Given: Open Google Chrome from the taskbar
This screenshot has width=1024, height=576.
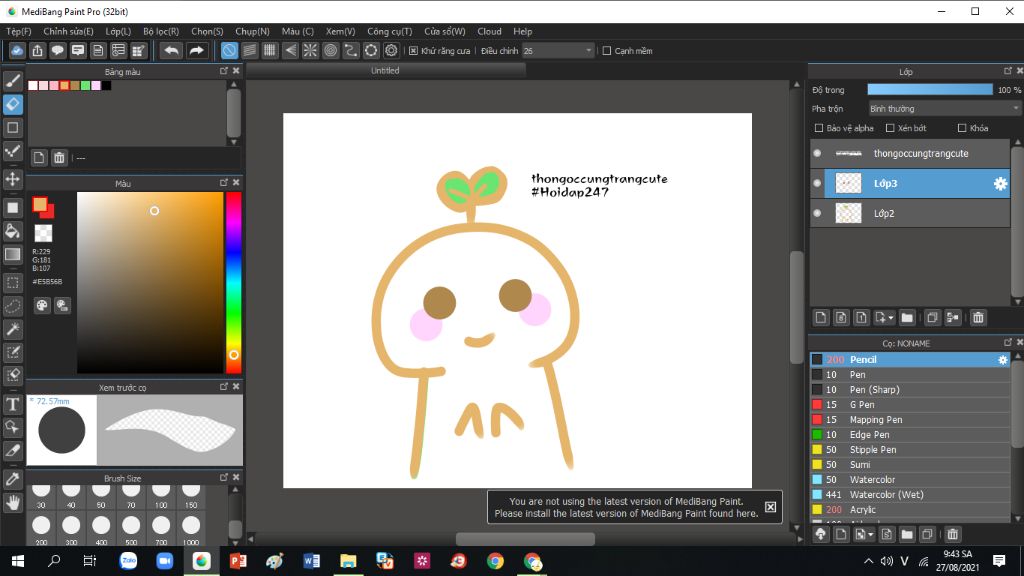Looking at the screenshot, I should pyautogui.click(x=495, y=561).
